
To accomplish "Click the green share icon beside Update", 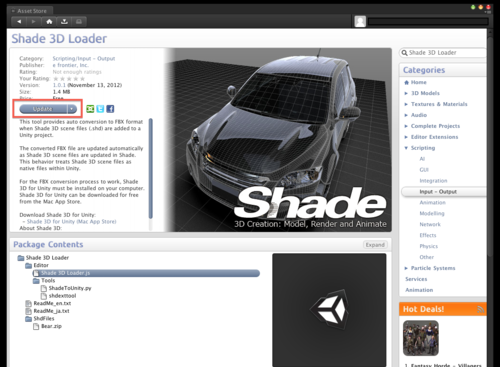I will click(x=90, y=109).
